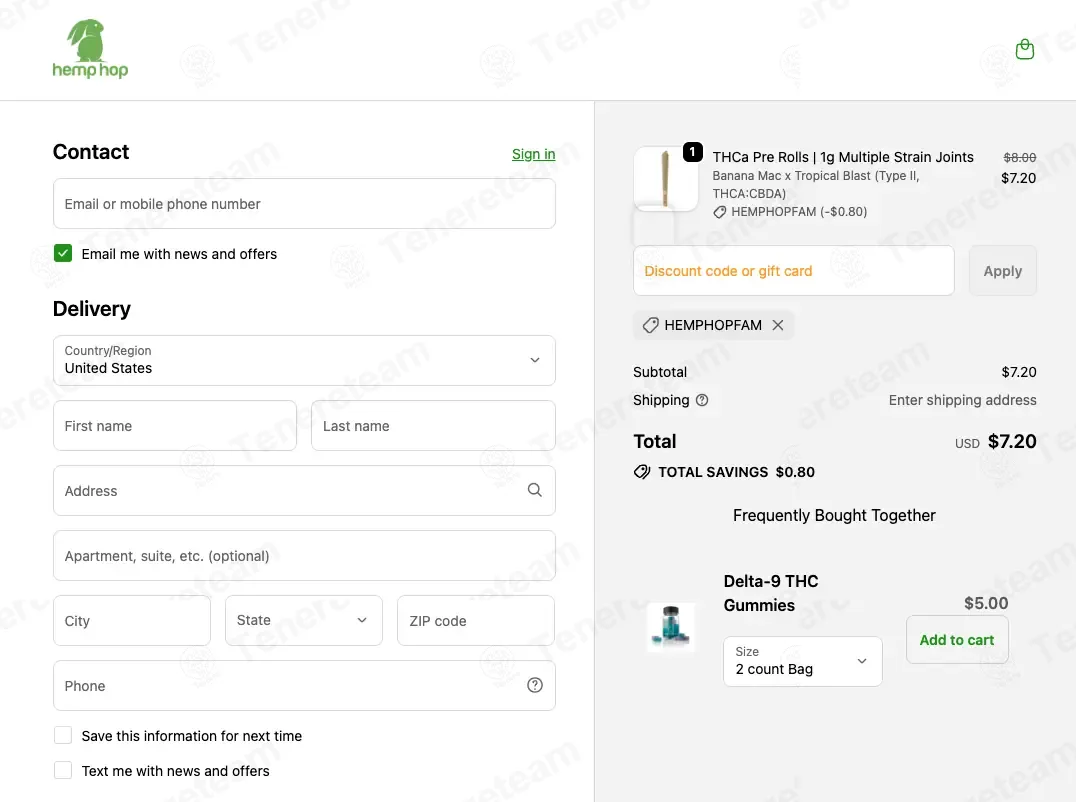Viewport: 1076px width, 802px height.
Task: Click the phone field help question icon
Action: coord(535,685)
